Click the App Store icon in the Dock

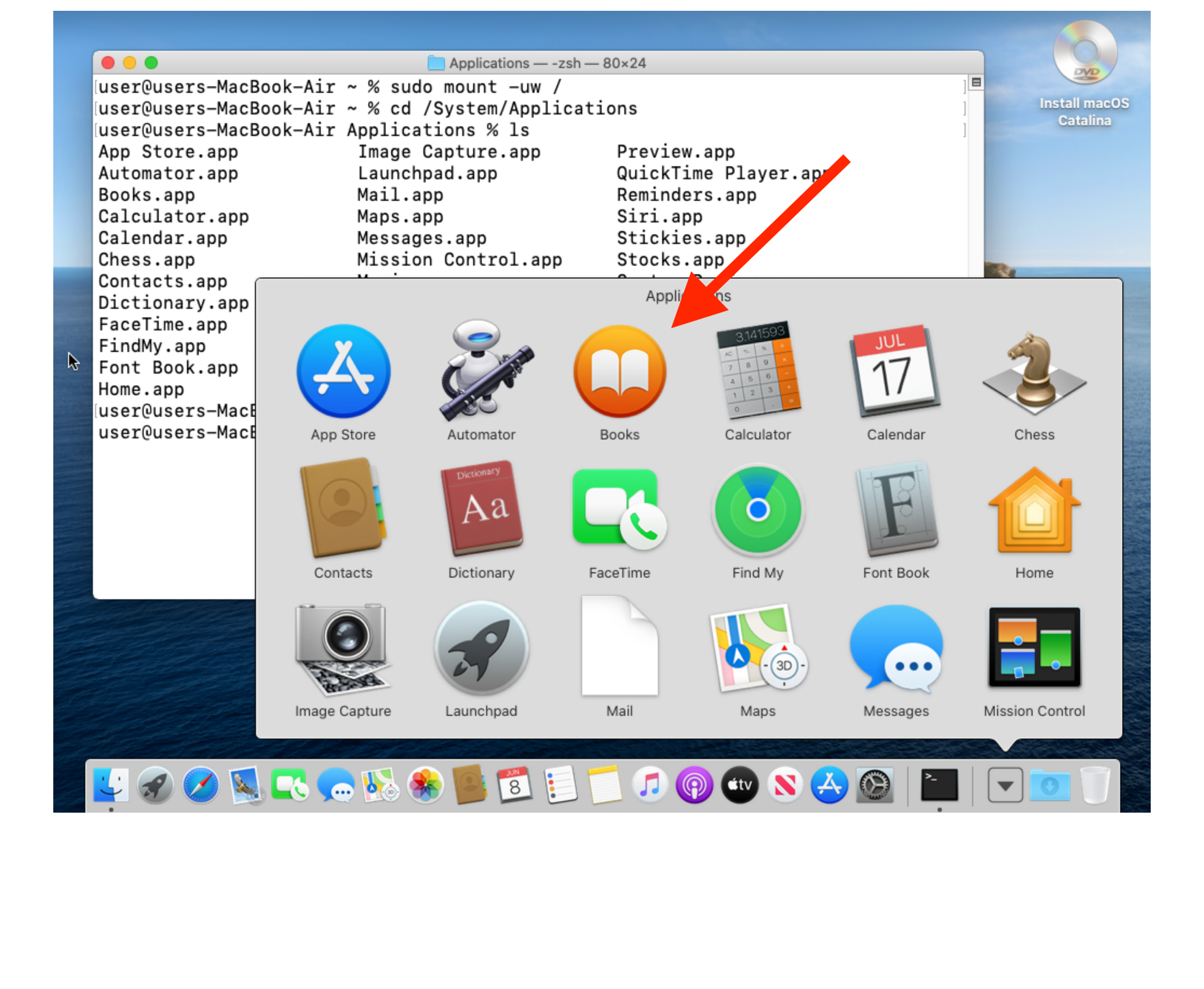(x=830, y=785)
